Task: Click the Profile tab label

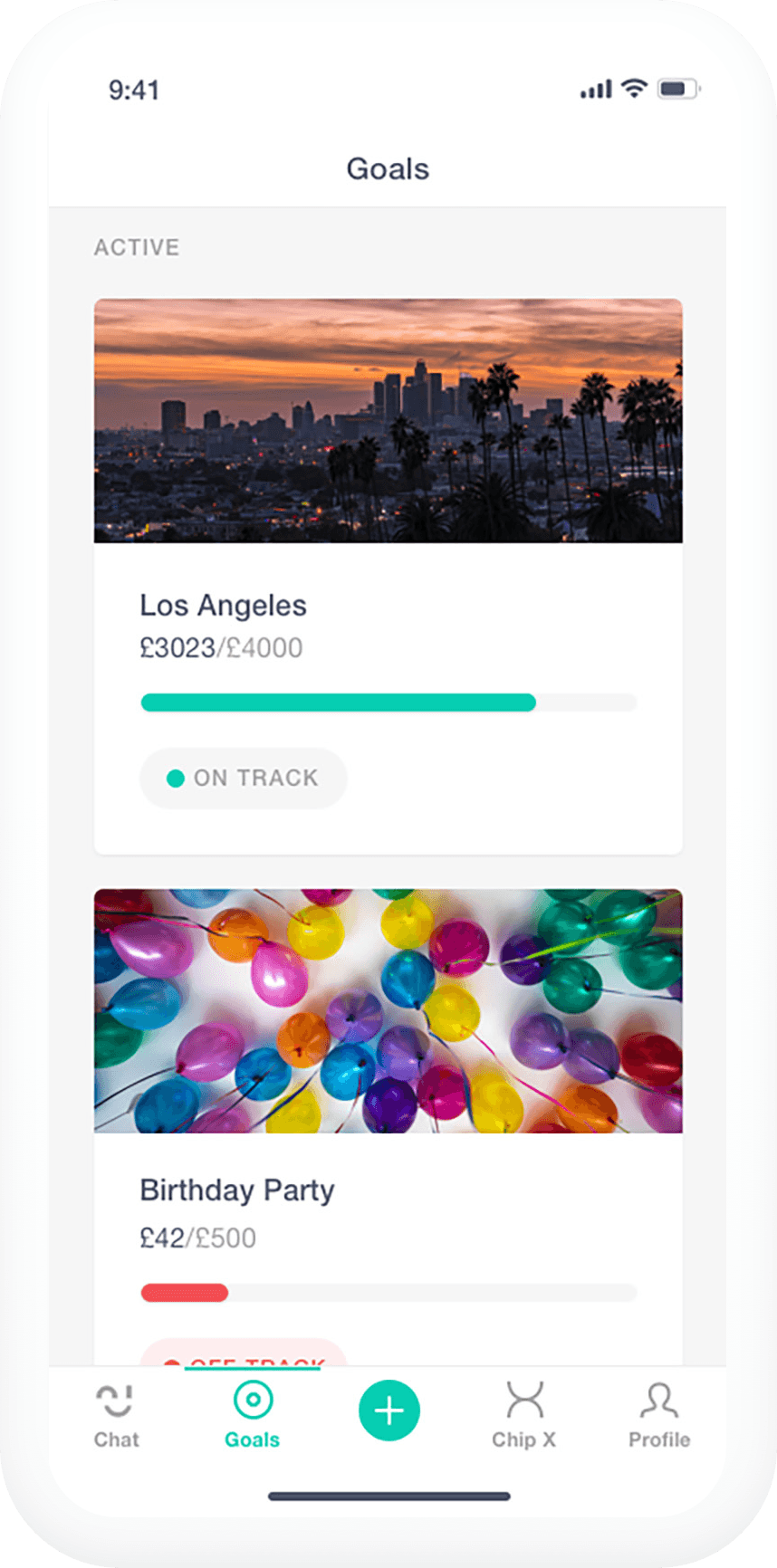Action: click(x=659, y=1439)
